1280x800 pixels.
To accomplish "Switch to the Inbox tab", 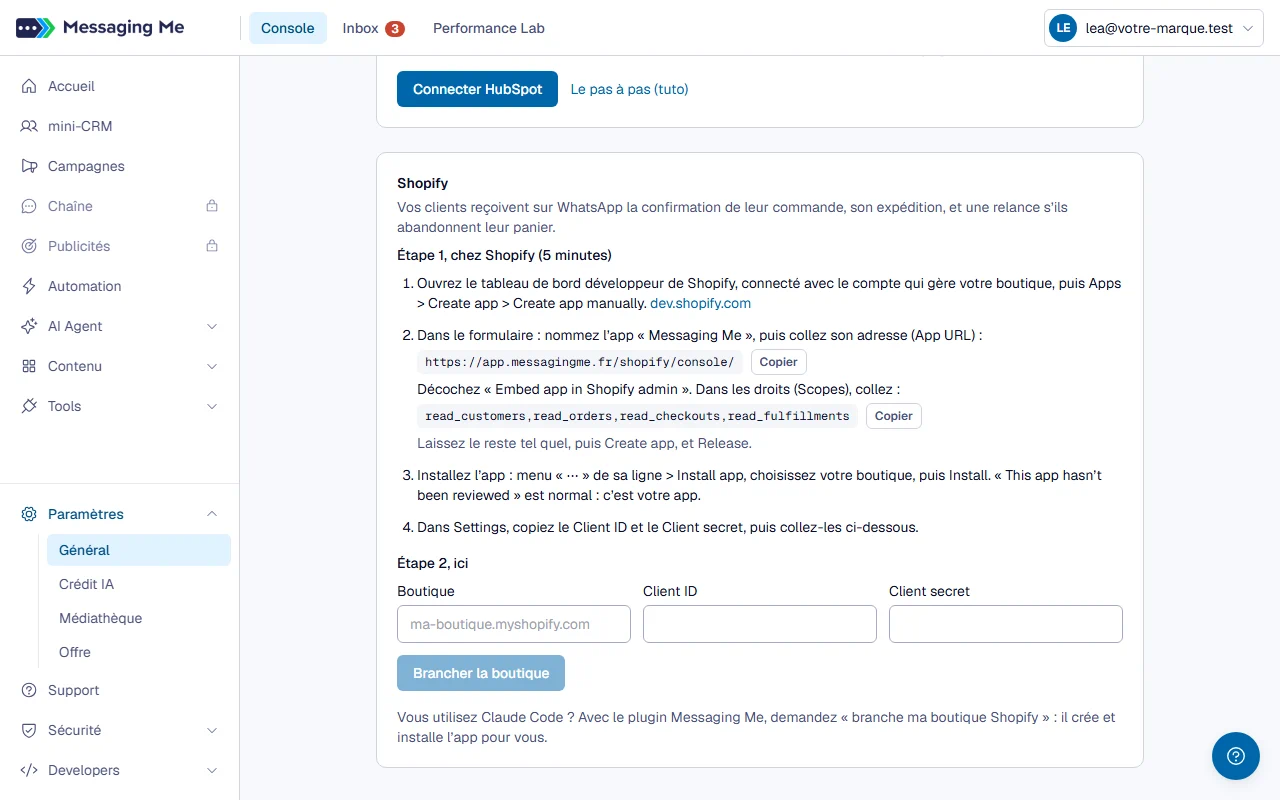I will point(373,28).
